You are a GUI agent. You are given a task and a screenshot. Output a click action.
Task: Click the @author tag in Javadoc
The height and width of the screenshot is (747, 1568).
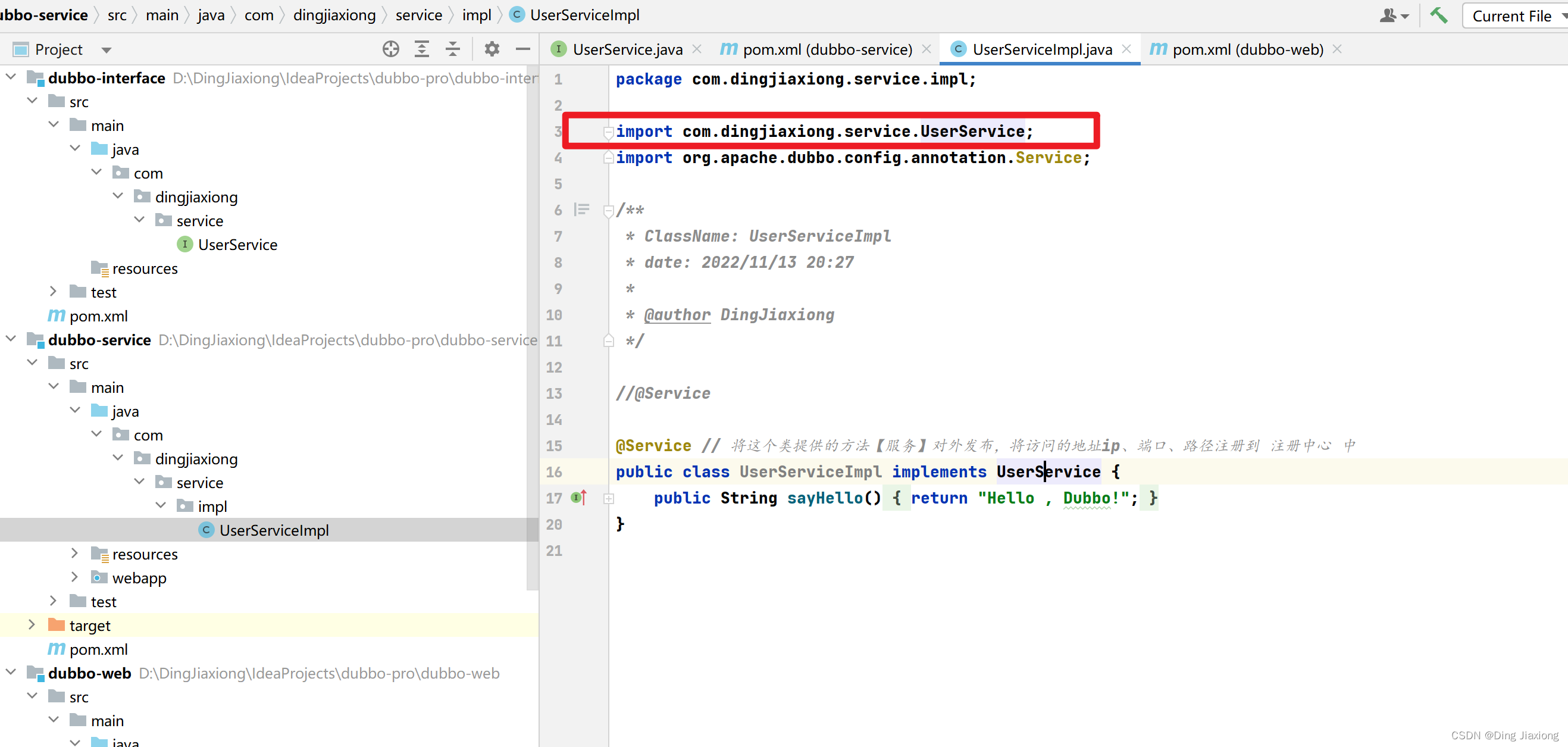(677, 315)
